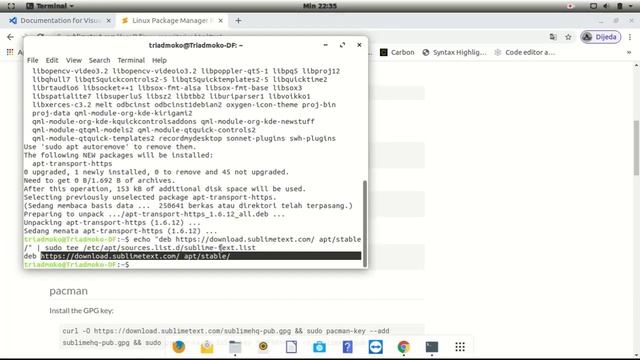Click the curl command code block
The width and height of the screenshot is (640, 360).
coord(242,337)
